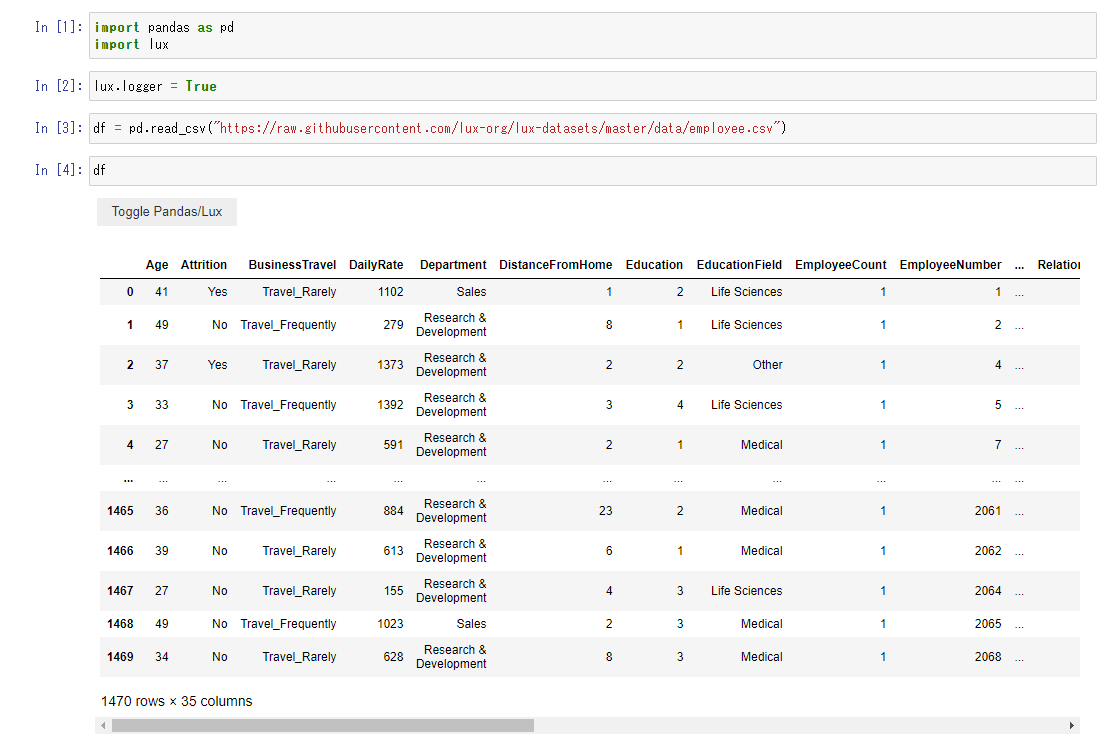The image size is (1113, 739).
Task: Click the EmployeeNumber column header
Action: pyautogui.click(x=950, y=264)
